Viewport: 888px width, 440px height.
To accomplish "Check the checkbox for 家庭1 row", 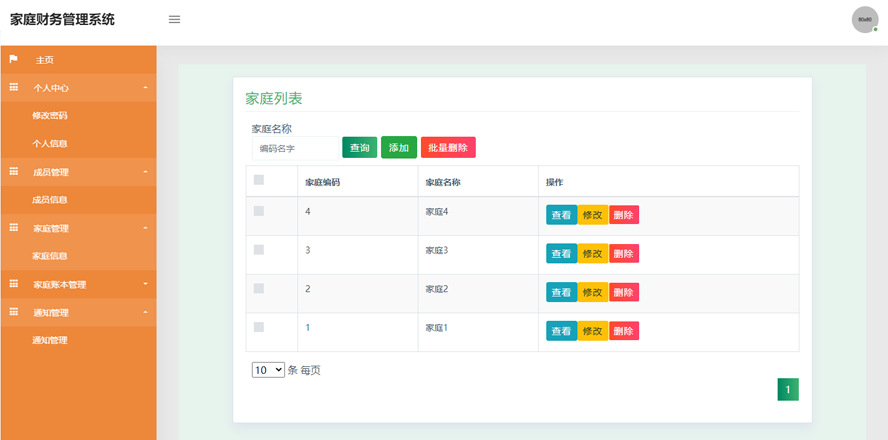I will coord(259,327).
